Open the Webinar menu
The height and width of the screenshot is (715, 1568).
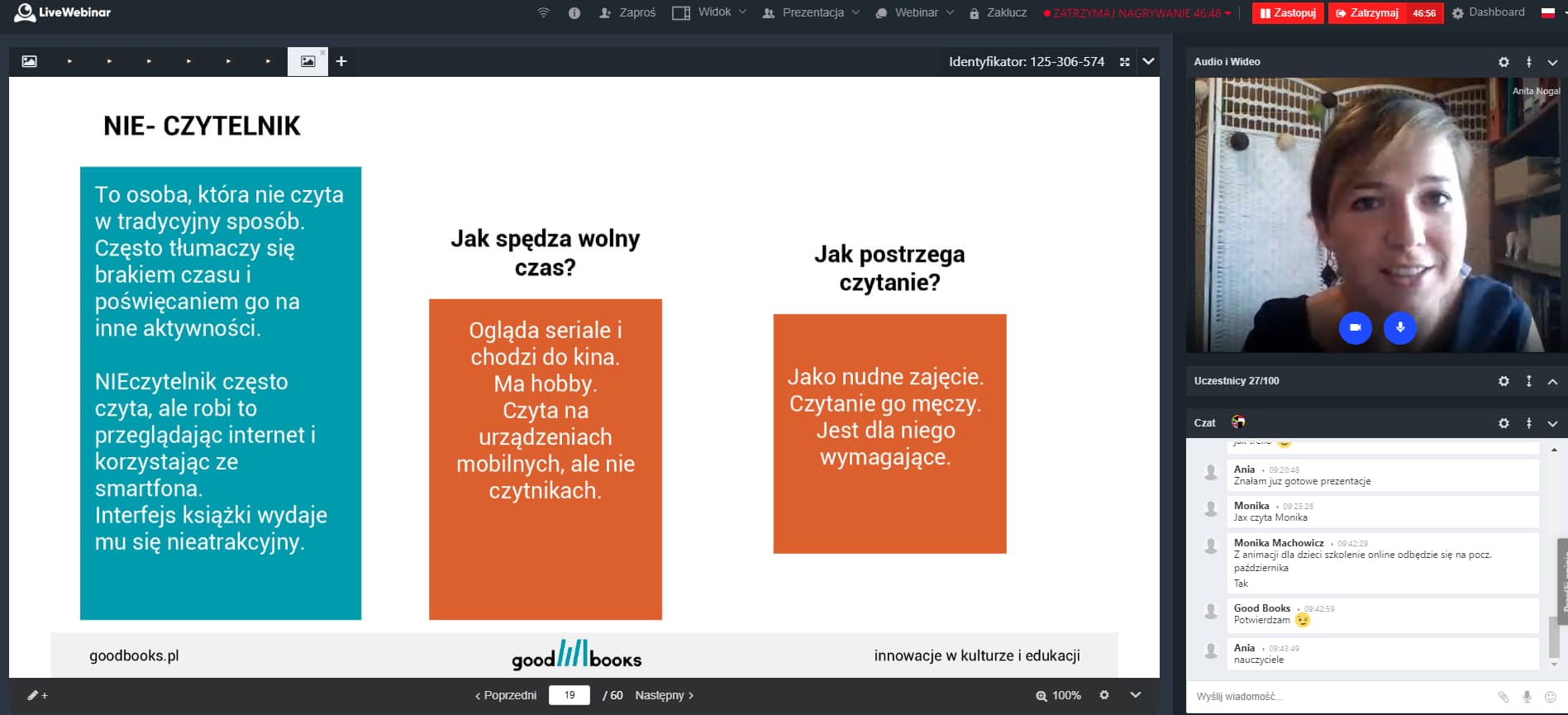pos(914,12)
